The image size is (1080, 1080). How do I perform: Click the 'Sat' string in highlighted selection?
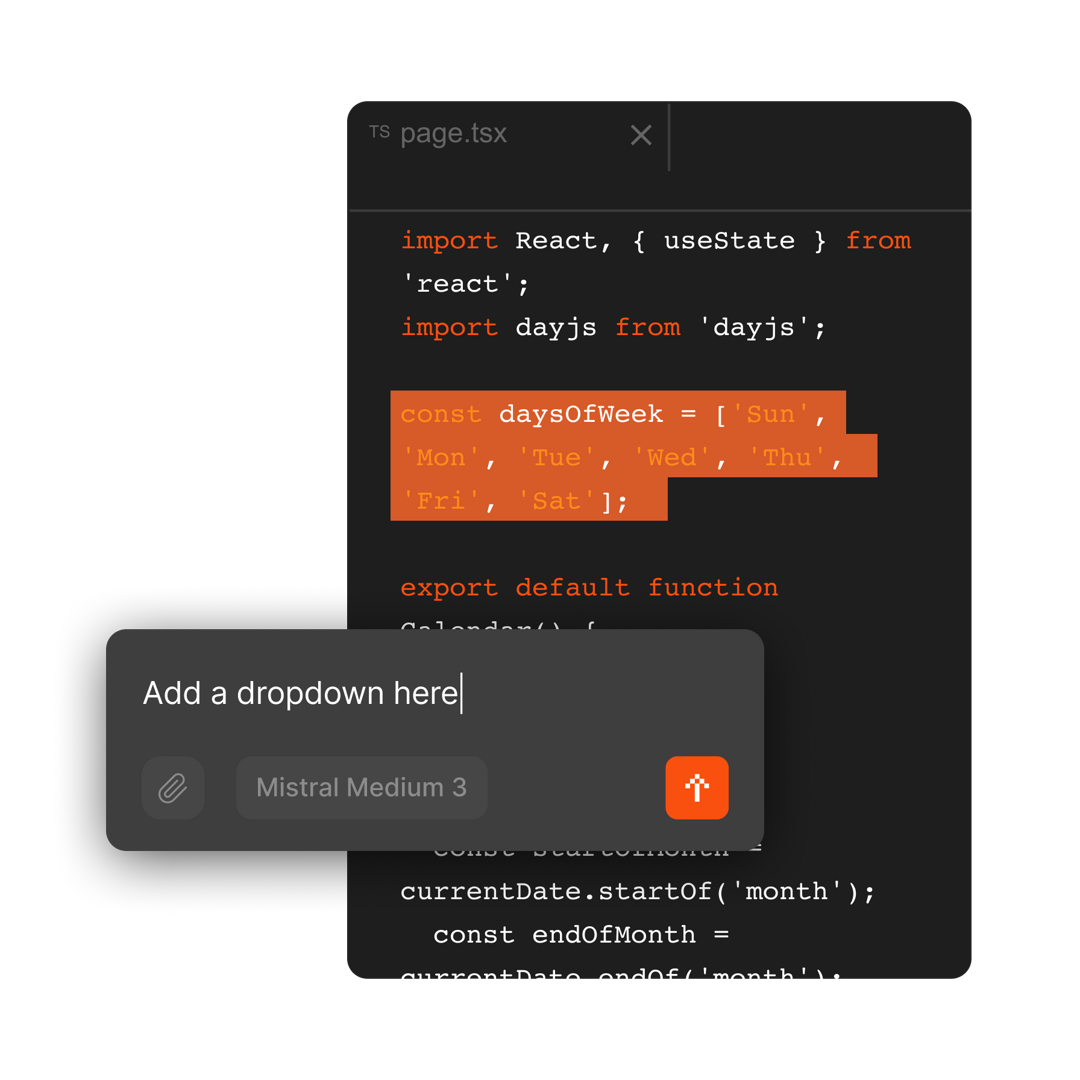[x=556, y=501]
